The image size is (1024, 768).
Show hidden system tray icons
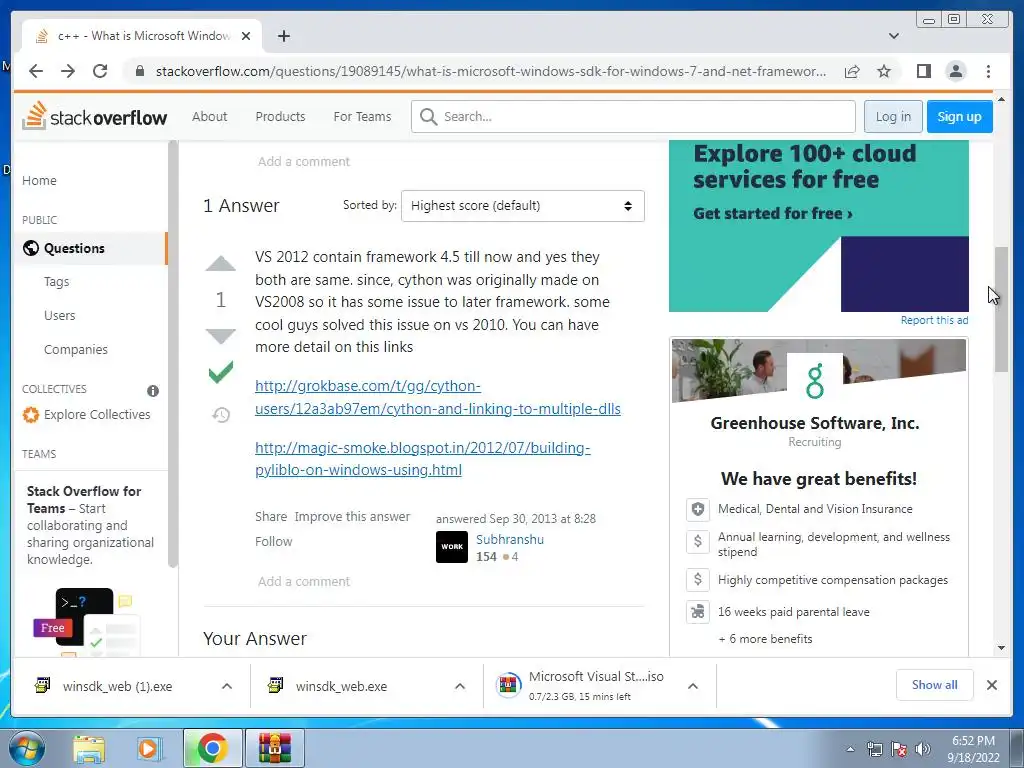850,749
